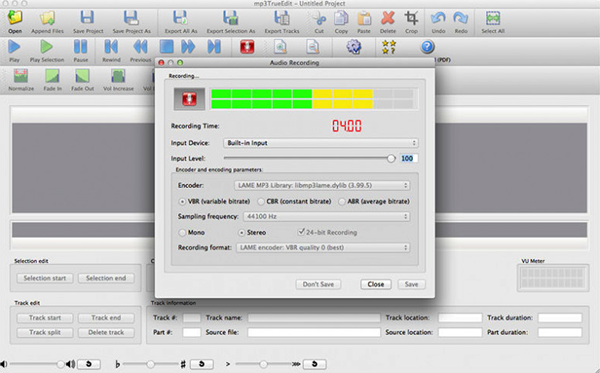Select CBR (constant bitrate) radio button
This screenshot has width=600, height=373.
tap(261, 202)
